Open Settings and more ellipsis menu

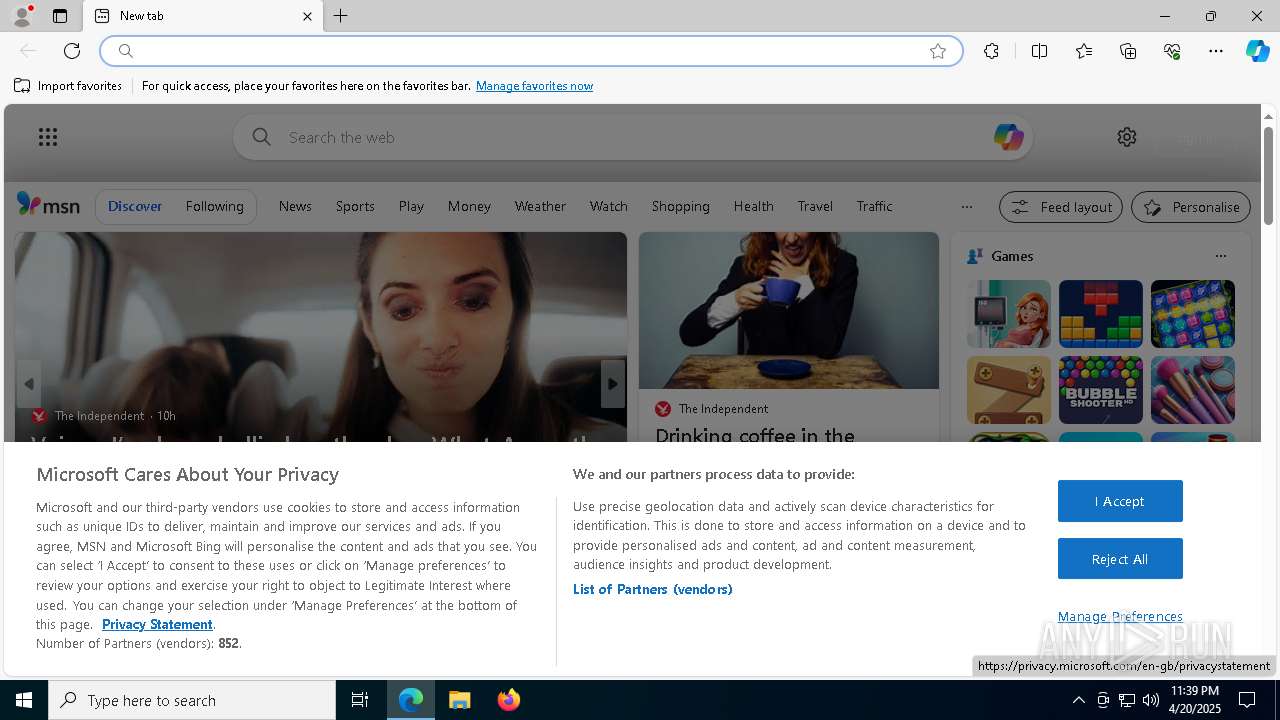tap(1216, 51)
